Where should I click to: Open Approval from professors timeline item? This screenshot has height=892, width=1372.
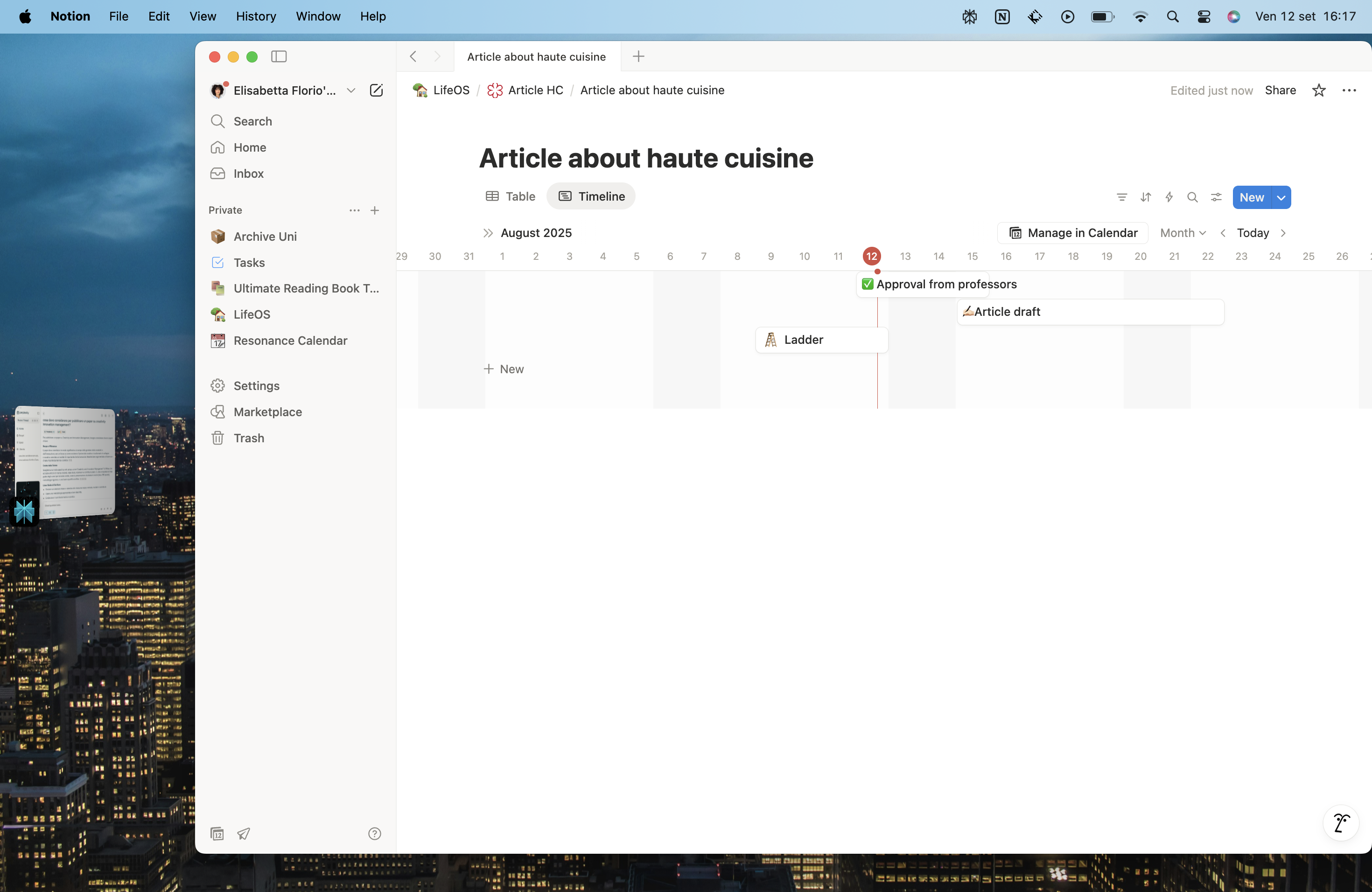922,284
